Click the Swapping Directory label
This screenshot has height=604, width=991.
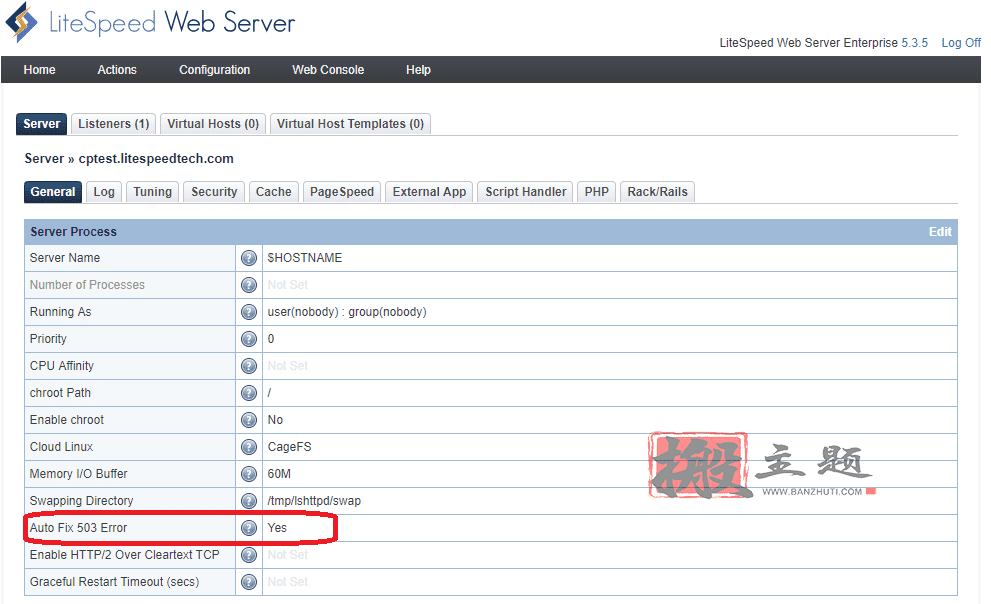(82, 501)
